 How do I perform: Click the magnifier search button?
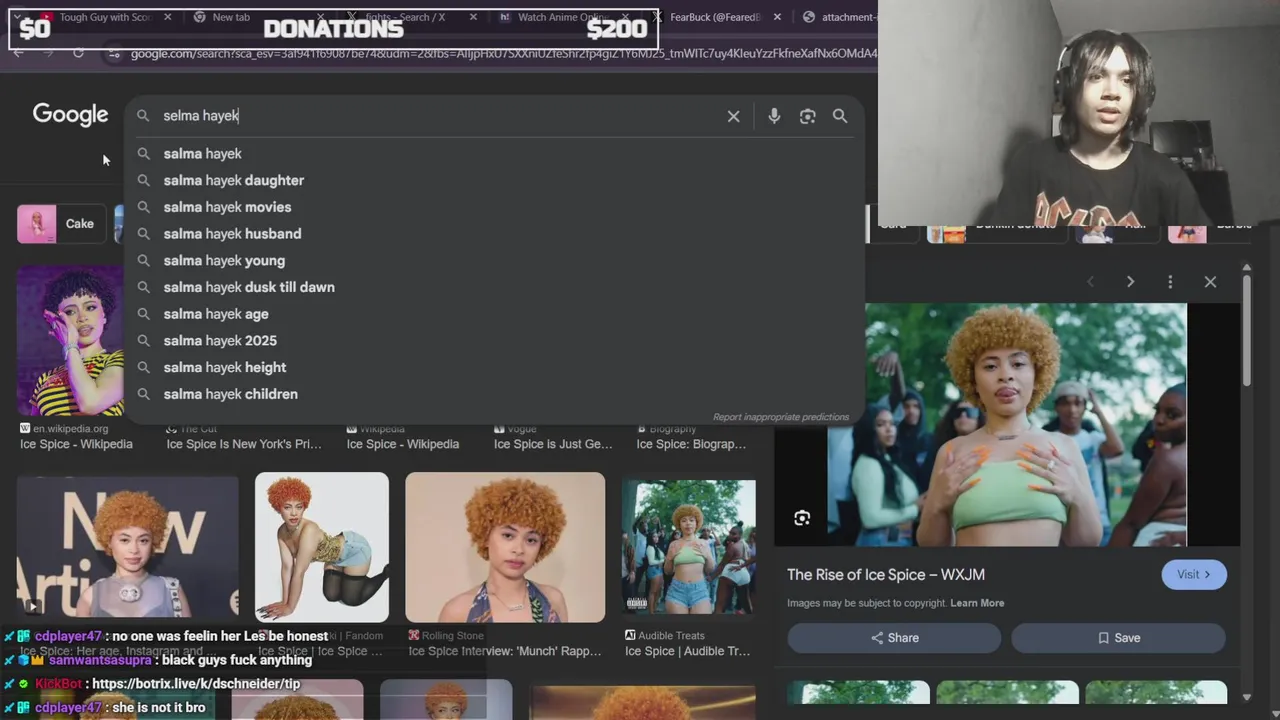point(840,116)
